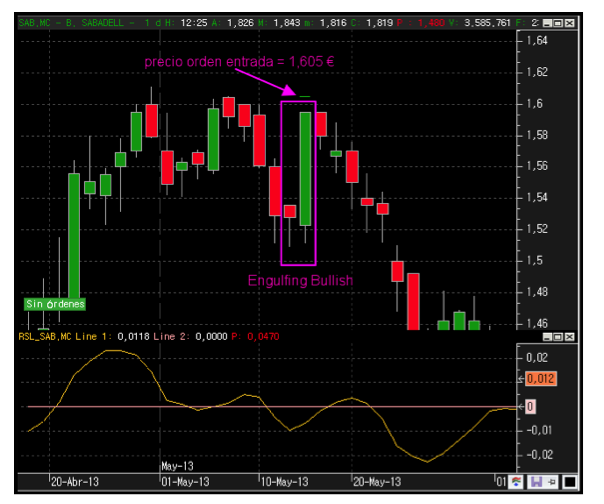
Task: Click the 'SAB.MC - B. SABADELL' symbol title
Action: (71, 23)
